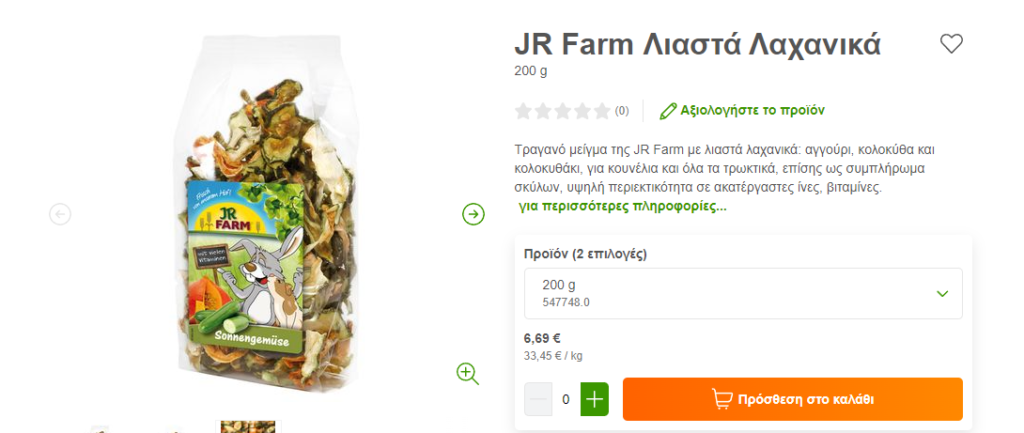Select the third rating star
The image size is (1024, 433).
click(x=562, y=111)
